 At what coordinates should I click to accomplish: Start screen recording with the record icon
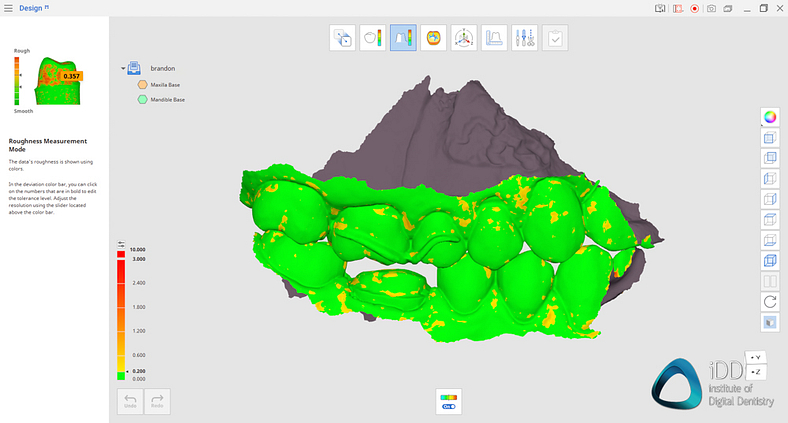[694, 8]
